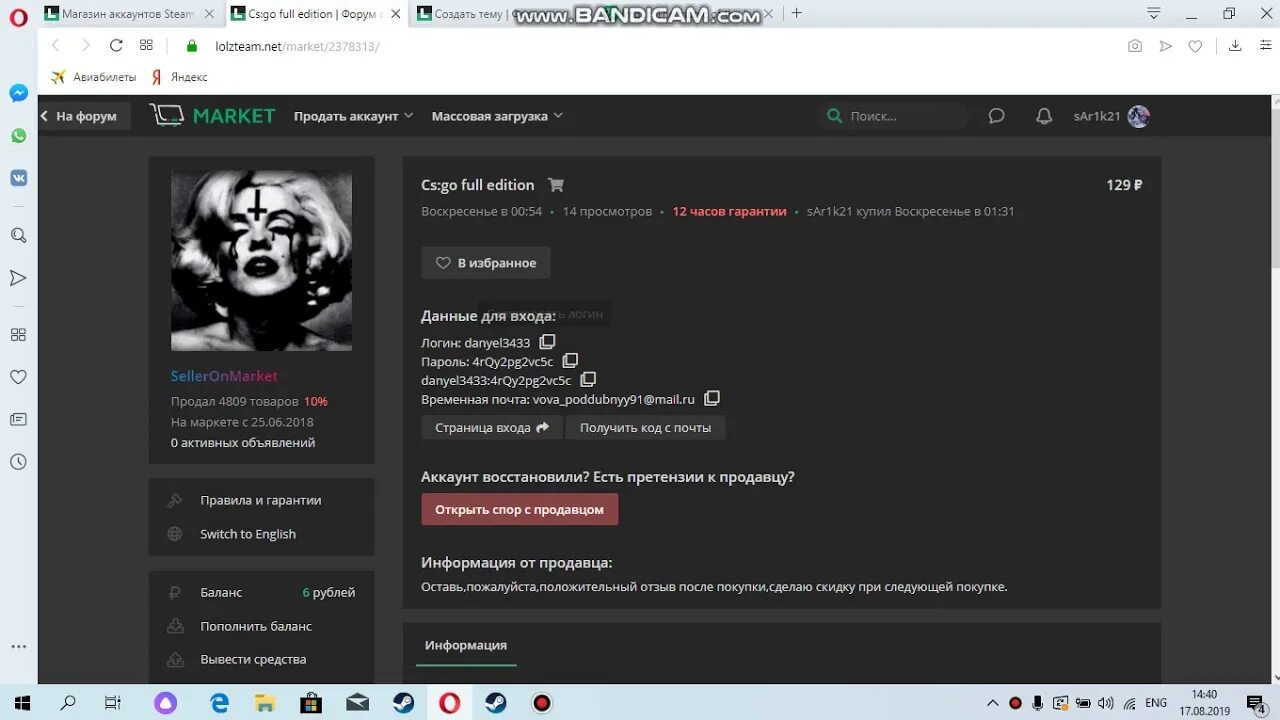Expand the Продать аккаунт dropdown
This screenshot has width=1280, height=720.
(x=353, y=116)
